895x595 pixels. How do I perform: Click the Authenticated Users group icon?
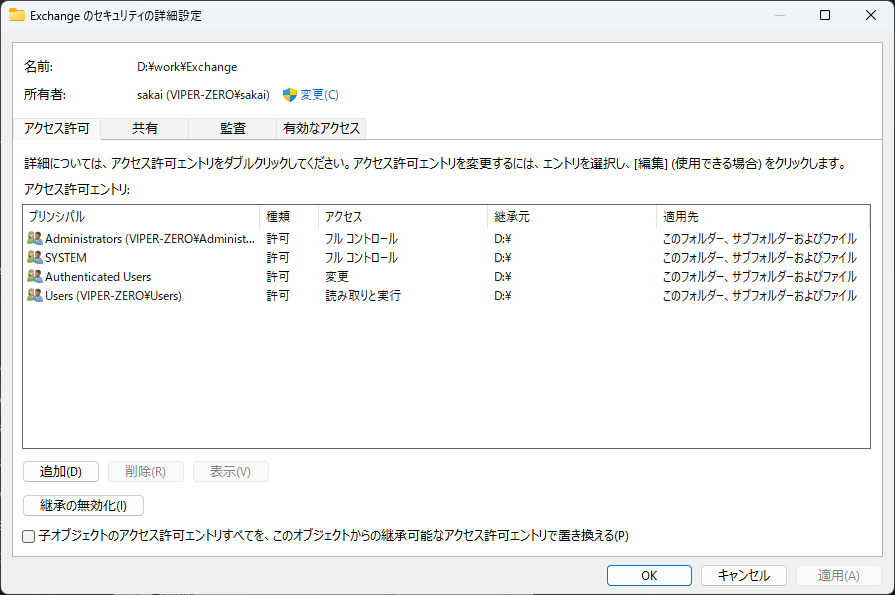point(35,276)
